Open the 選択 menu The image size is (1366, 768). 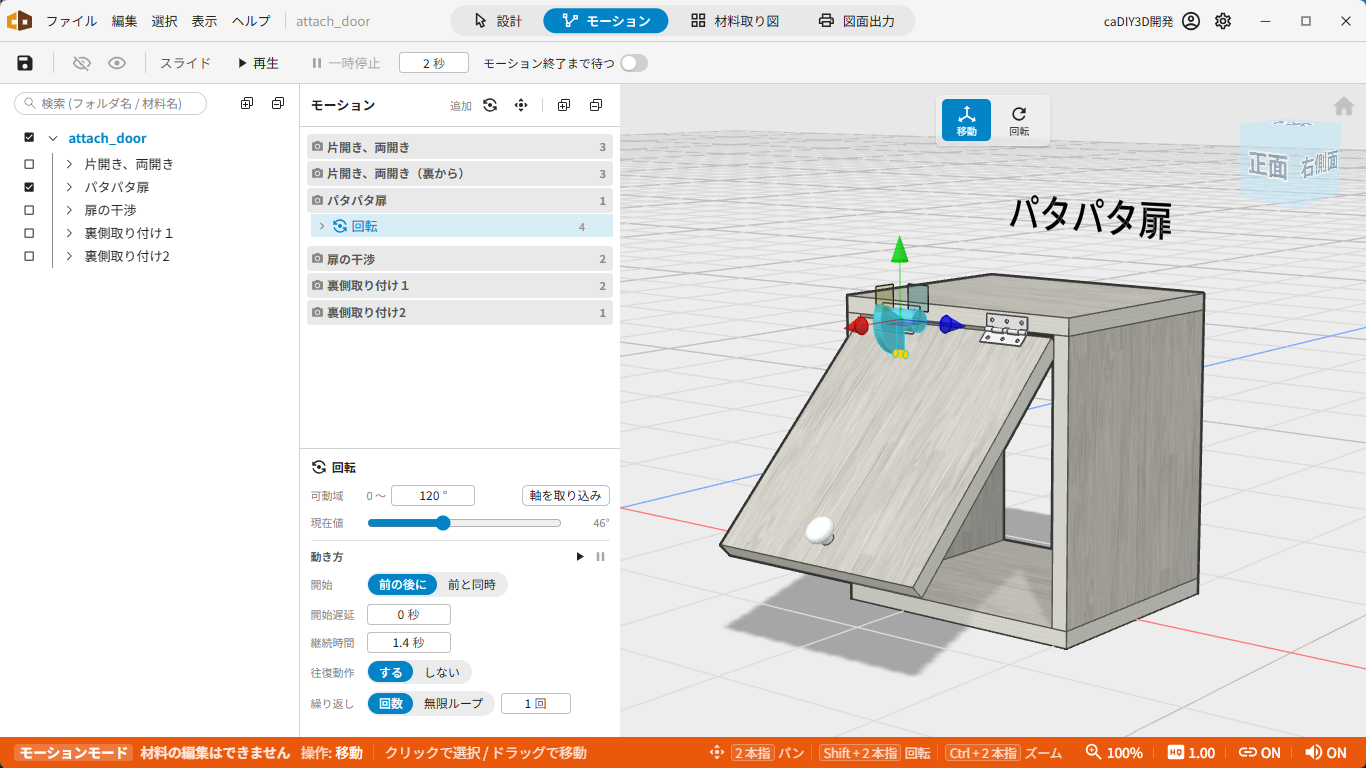click(165, 21)
